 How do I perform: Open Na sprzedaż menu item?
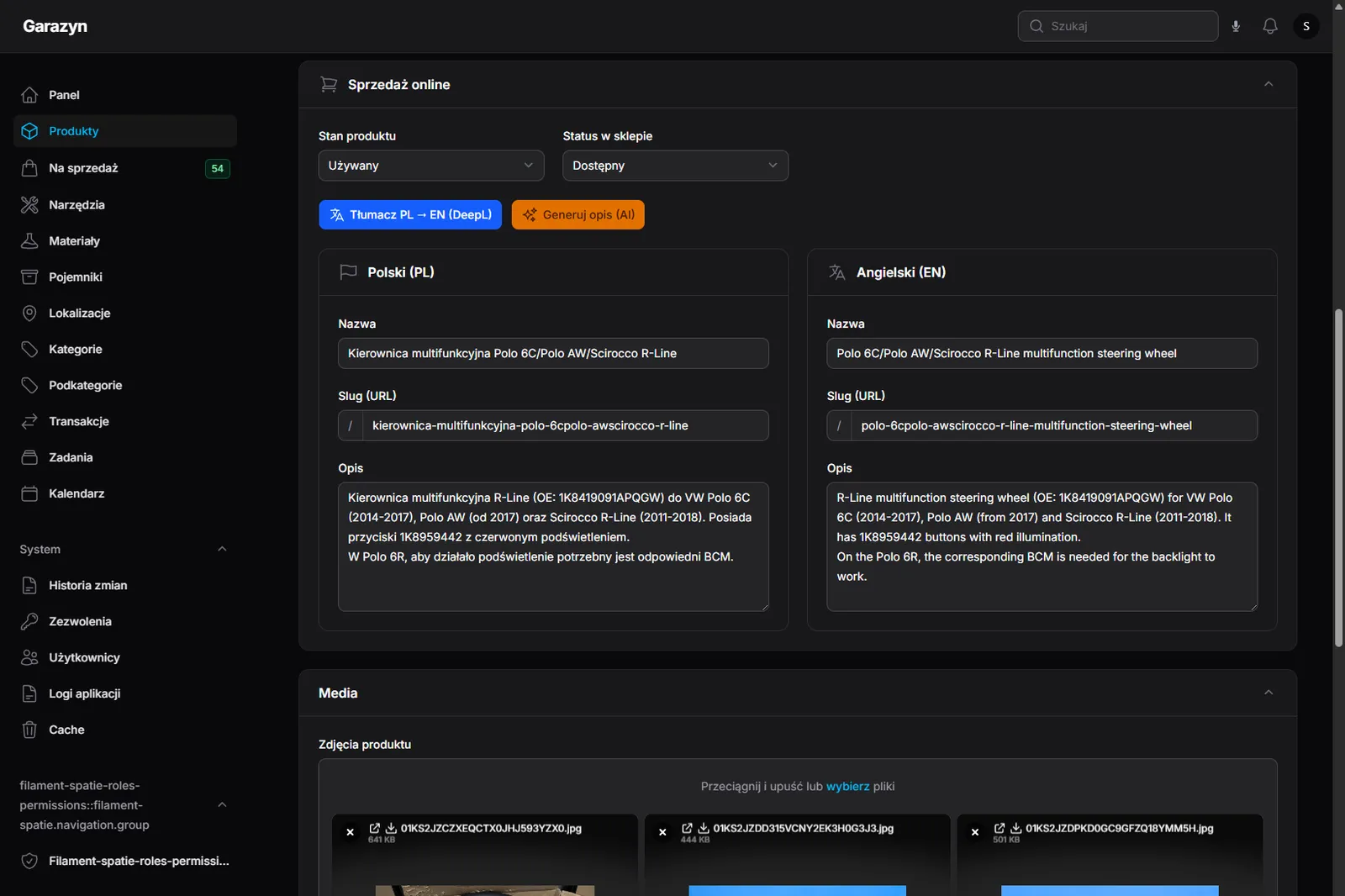click(x=125, y=168)
